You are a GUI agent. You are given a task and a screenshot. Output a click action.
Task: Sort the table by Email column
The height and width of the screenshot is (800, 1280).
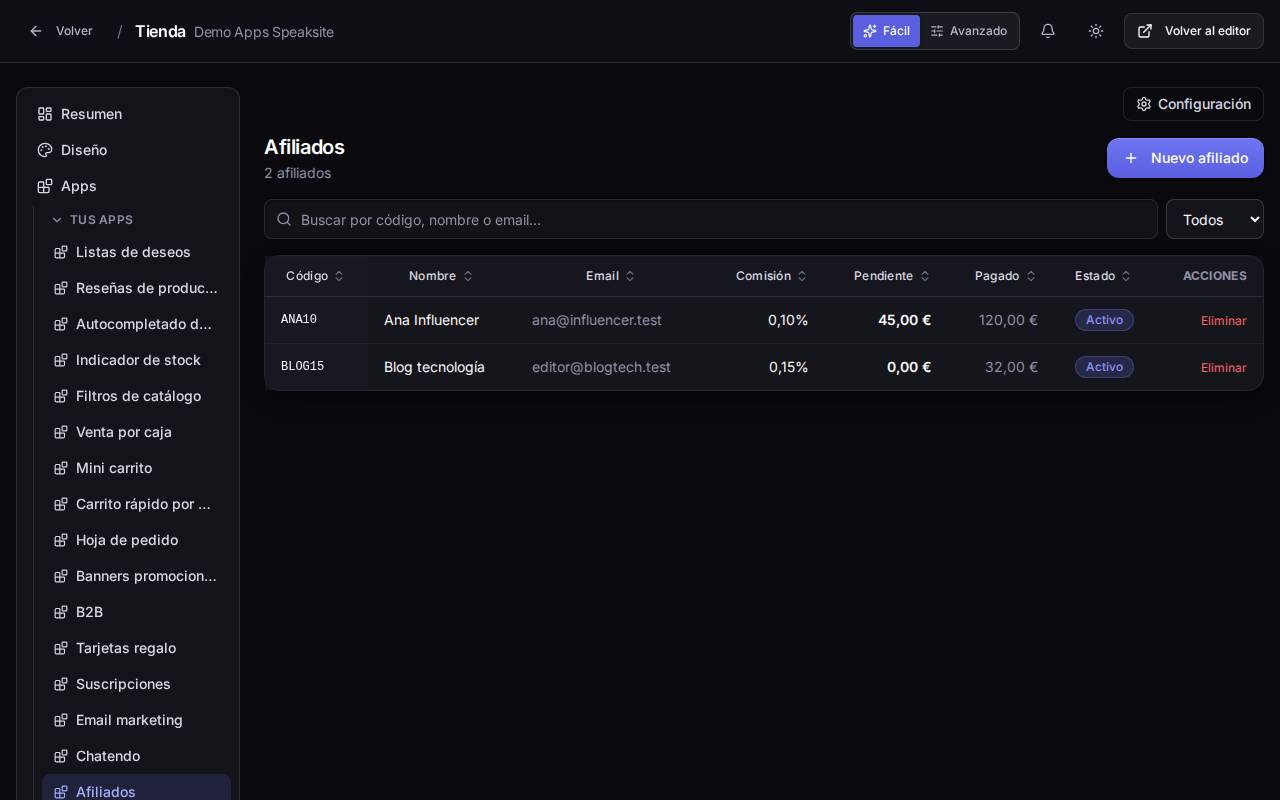(611, 276)
